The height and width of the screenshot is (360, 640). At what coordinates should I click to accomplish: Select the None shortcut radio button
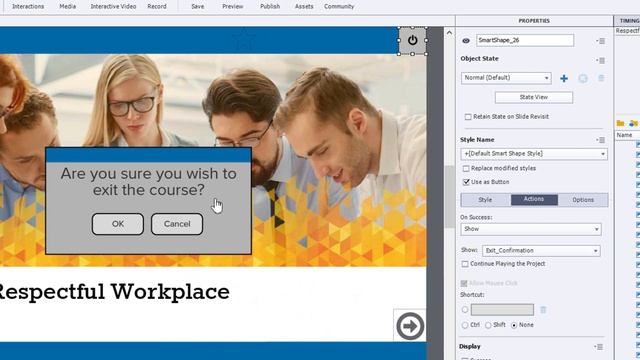514,325
